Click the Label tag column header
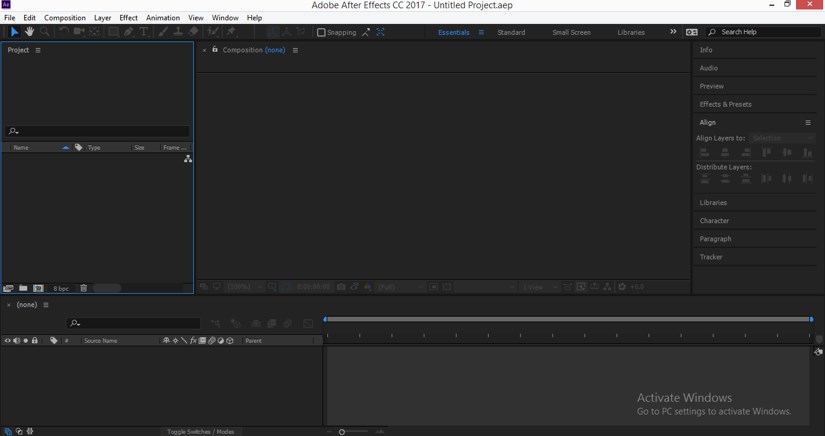825x436 pixels. pyautogui.click(x=78, y=148)
